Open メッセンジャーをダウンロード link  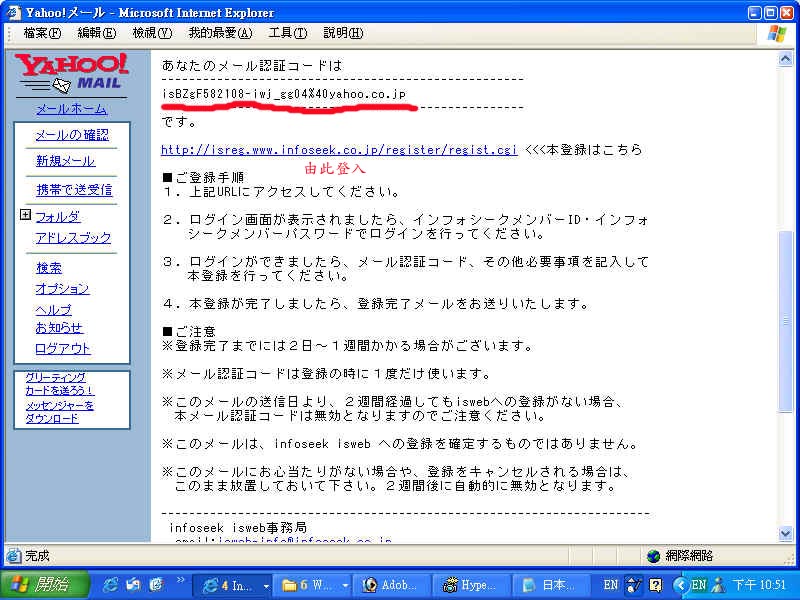tap(60, 412)
